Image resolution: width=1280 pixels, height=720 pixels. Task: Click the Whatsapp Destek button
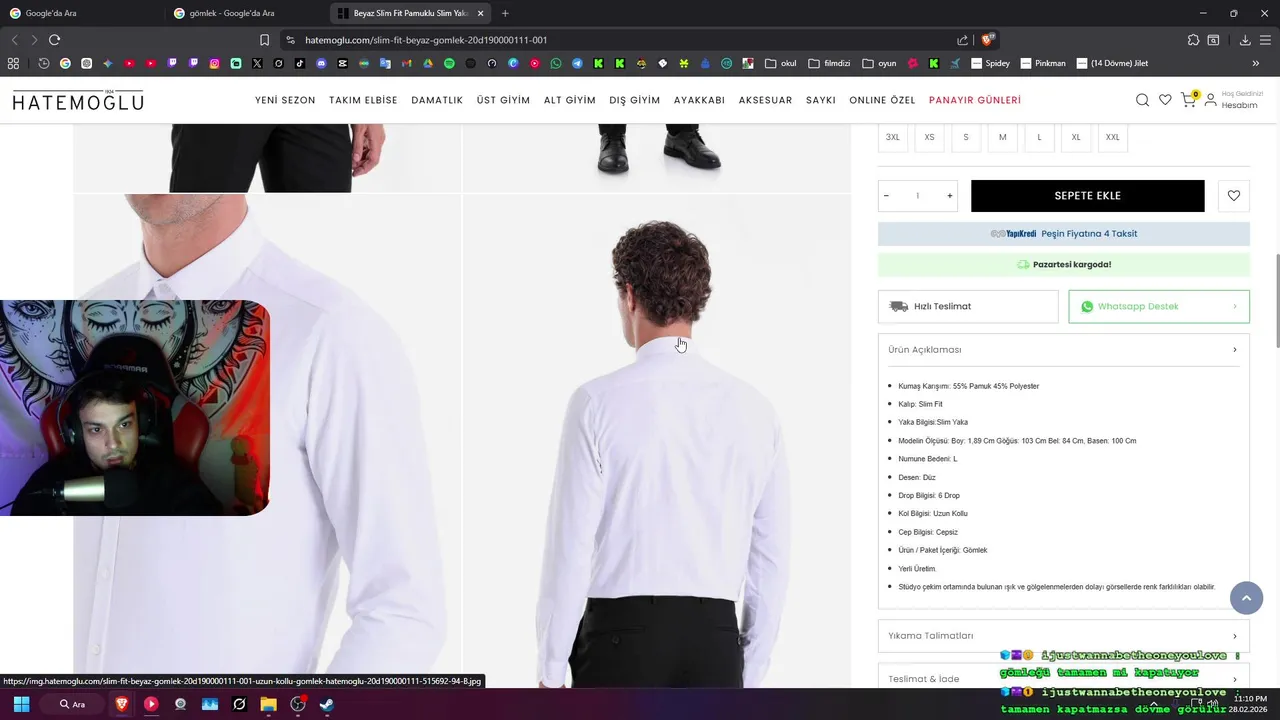pos(1159,307)
